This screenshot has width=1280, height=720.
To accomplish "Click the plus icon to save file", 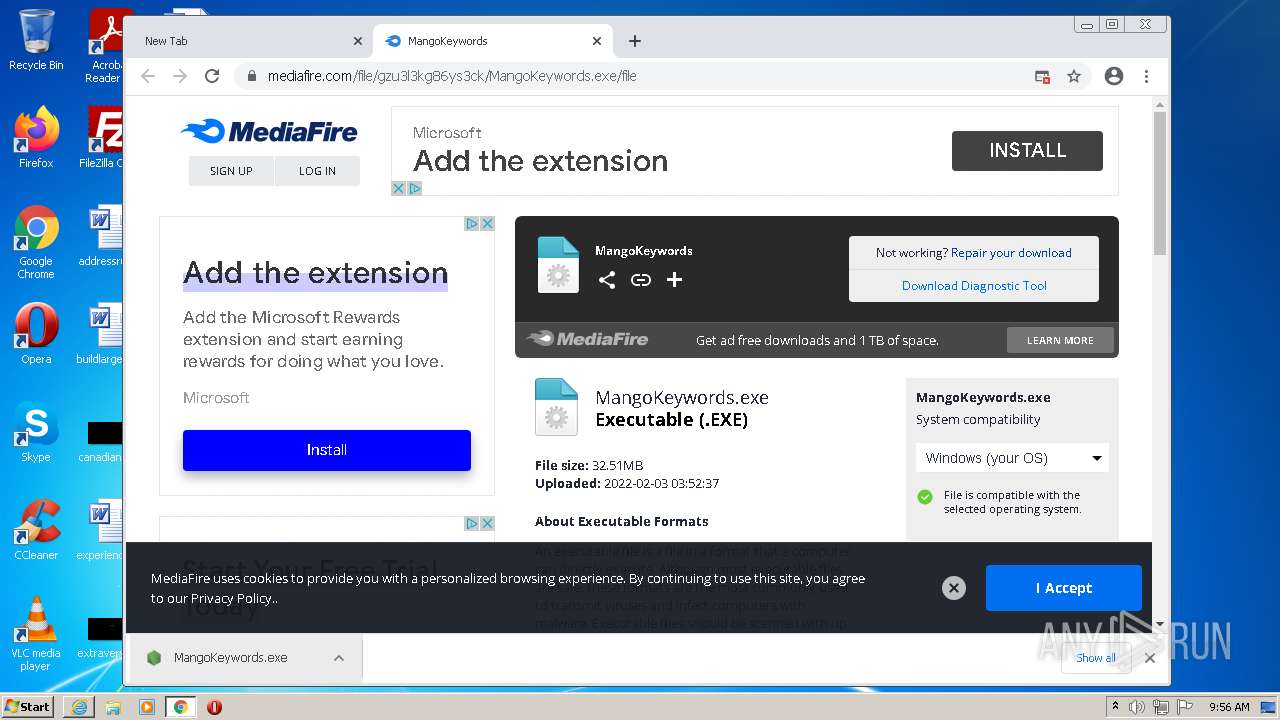I will click(675, 280).
